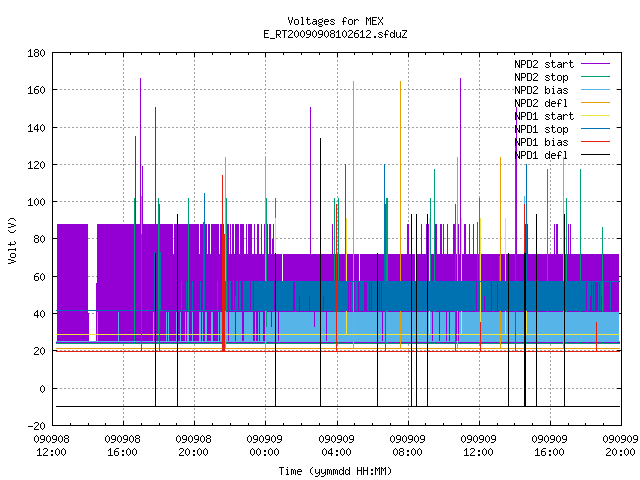
Task: Click the 80 y-axis tick label
Action: tap(39, 239)
